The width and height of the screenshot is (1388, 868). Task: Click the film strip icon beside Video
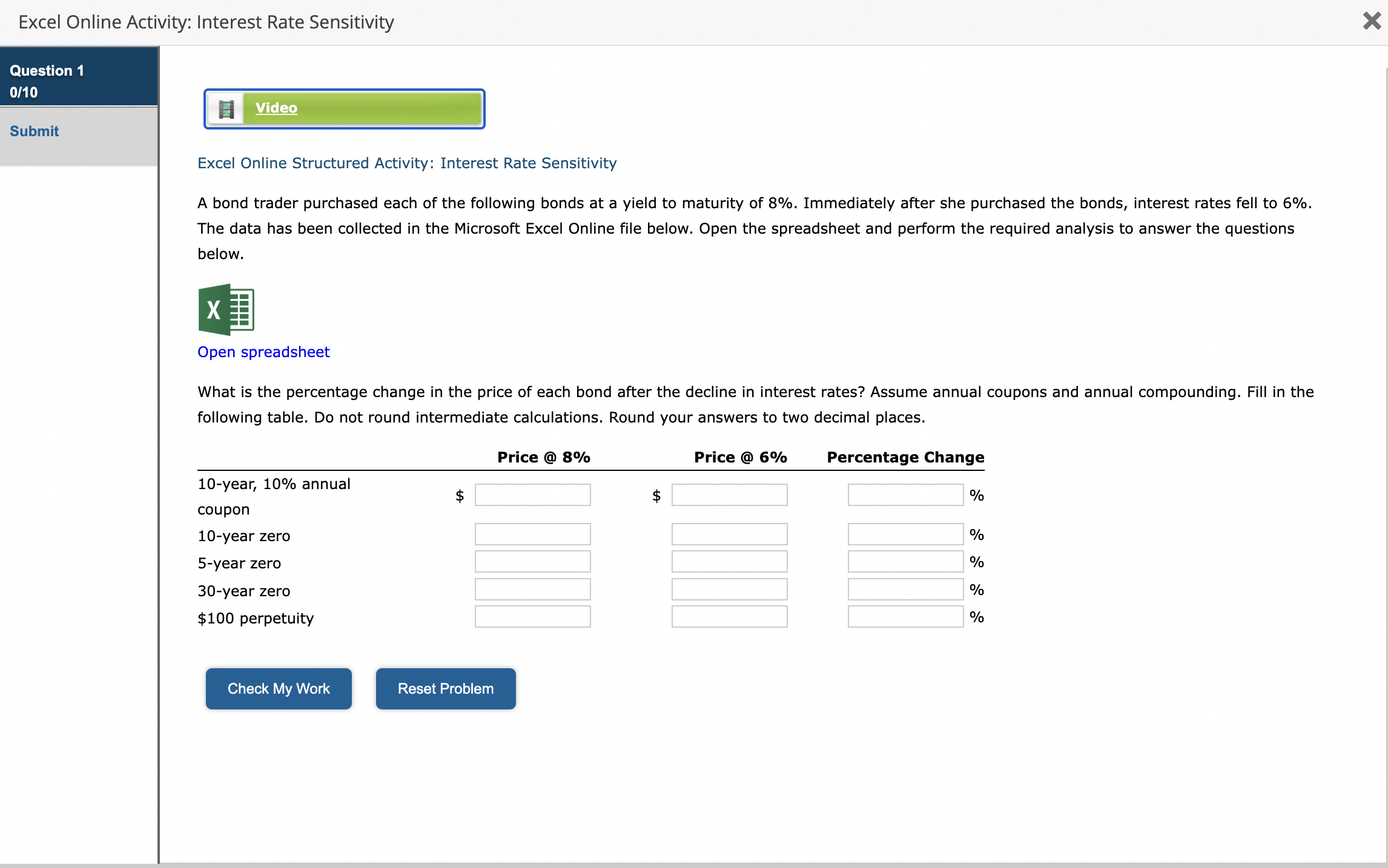[226, 108]
